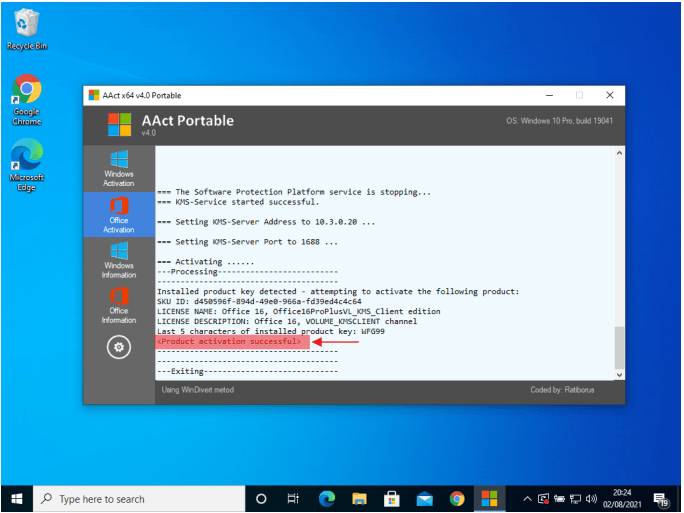684x513 pixels.
Task: Select the Microsoft Edge desktop shortcut
Action: click(x=27, y=165)
